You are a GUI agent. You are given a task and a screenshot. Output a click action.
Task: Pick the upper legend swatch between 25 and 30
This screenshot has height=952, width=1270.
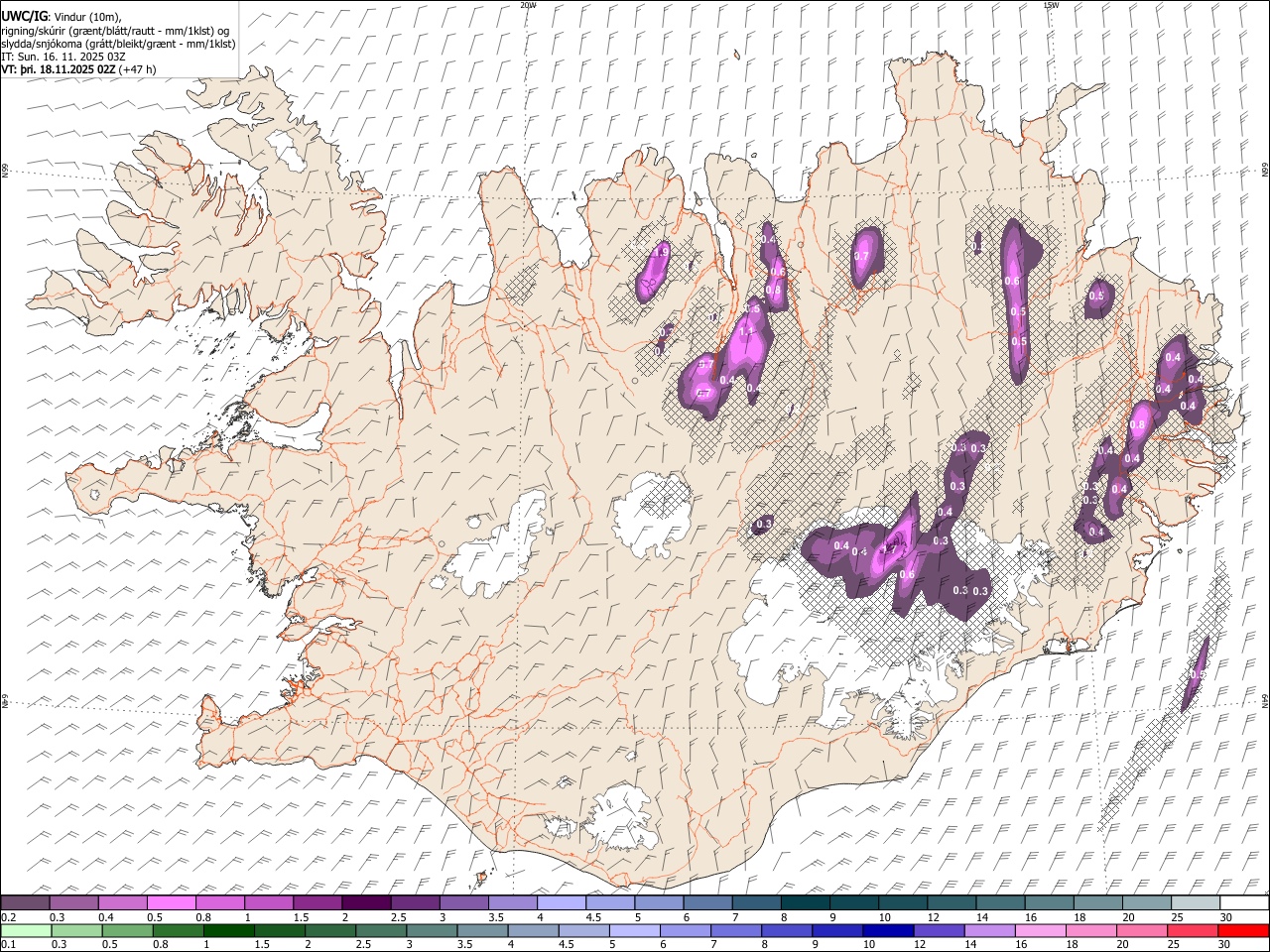click(x=1196, y=903)
